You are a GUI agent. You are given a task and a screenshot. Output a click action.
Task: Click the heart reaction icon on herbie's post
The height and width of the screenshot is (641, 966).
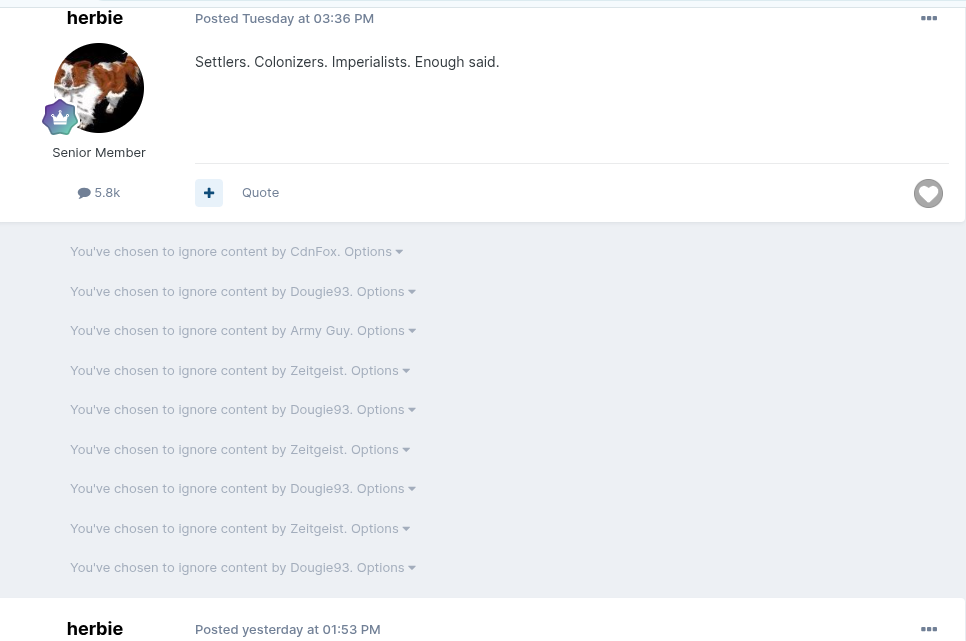coord(928,194)
